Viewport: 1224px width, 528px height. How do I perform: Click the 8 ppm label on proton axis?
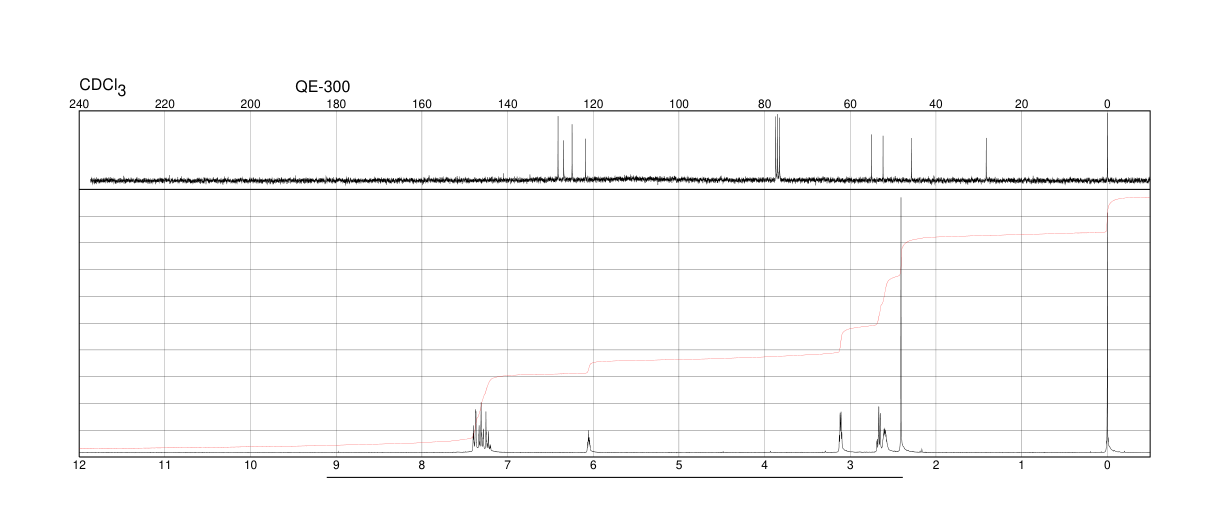(x=422, y=466)
